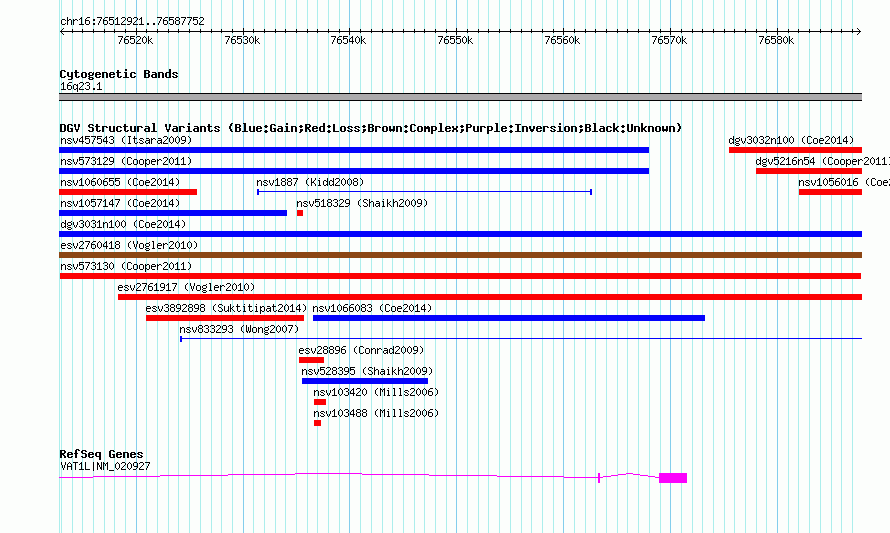Click the 'nsv457543 (Itsara2009)' label

[126, 140]
